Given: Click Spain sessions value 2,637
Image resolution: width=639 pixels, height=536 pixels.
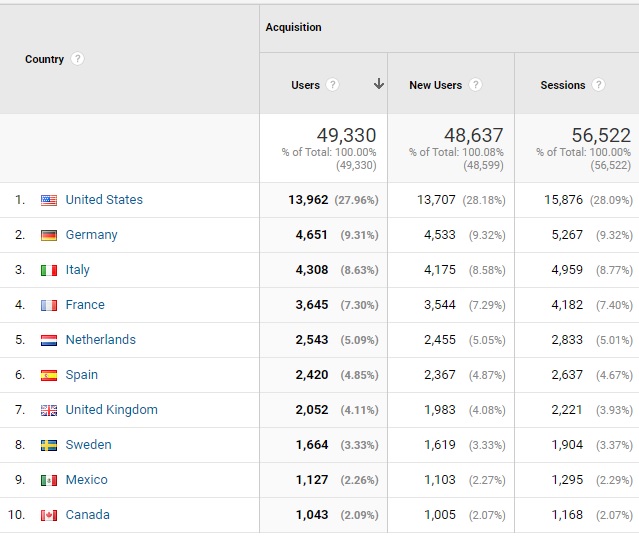Looking at the screenshot, I should point(567,375).
